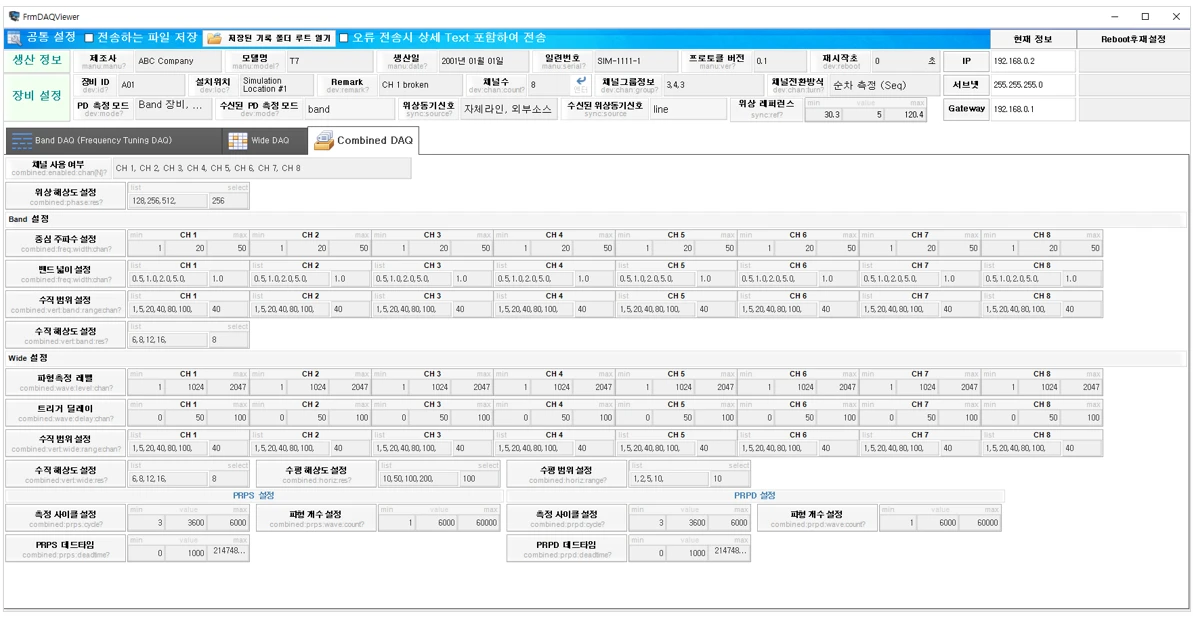The image size is (1196, 618).
Task: Click the Band DAQ tab's waveform icon
Action: (x=22, y=140)
